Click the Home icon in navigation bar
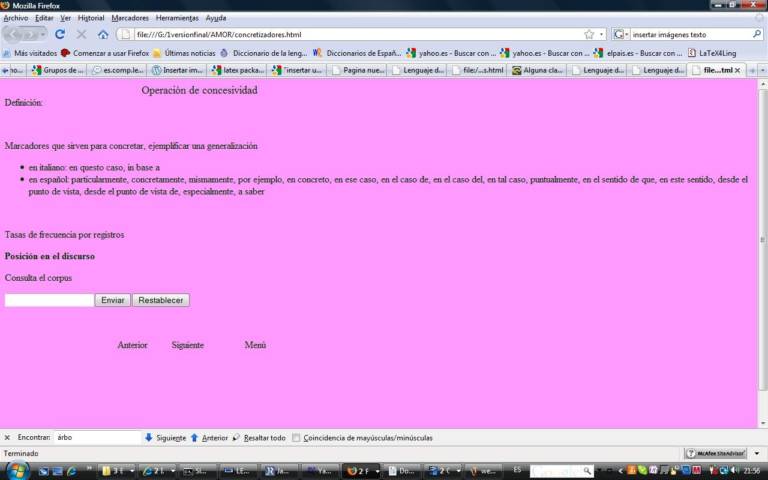Screen dimensions: 768x480 (103, 34)
